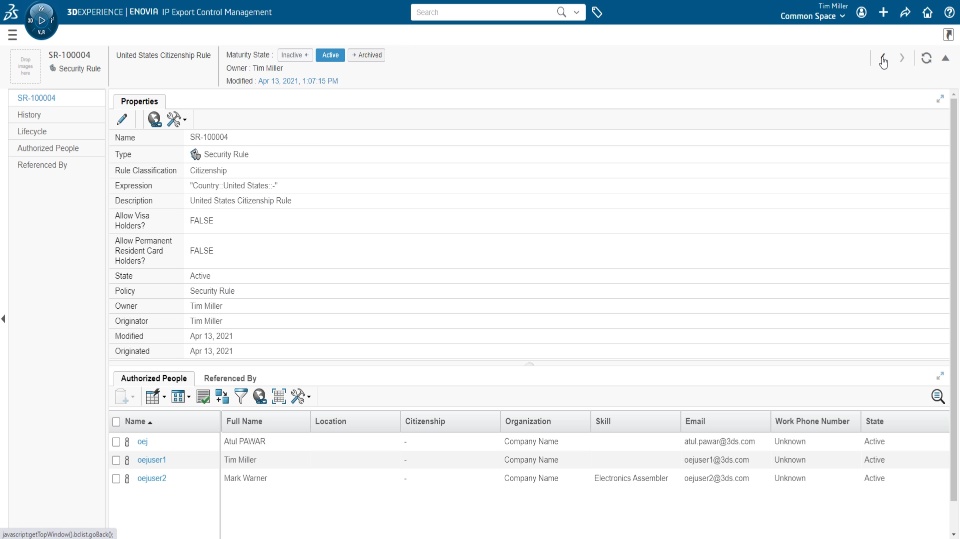This screenshot has height=539, width=960.
Task: Open tools dropdown in people toolbar
Action: [300, 397]
